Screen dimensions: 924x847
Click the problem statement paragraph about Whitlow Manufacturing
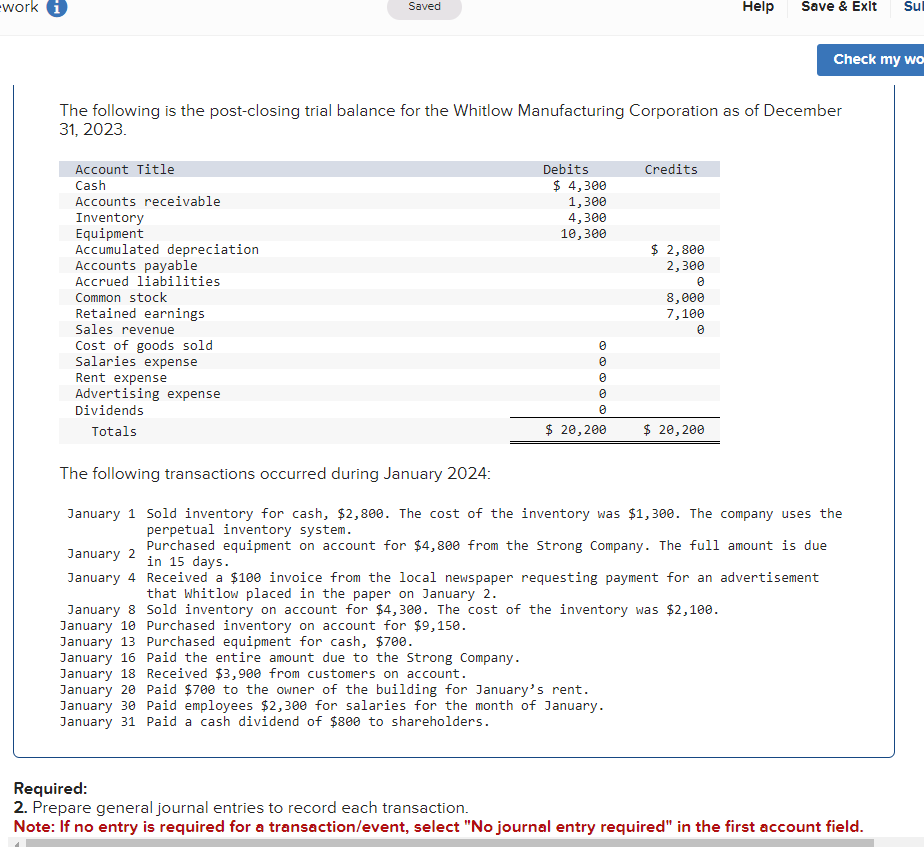pyautogui.click(x=450, y=120)
